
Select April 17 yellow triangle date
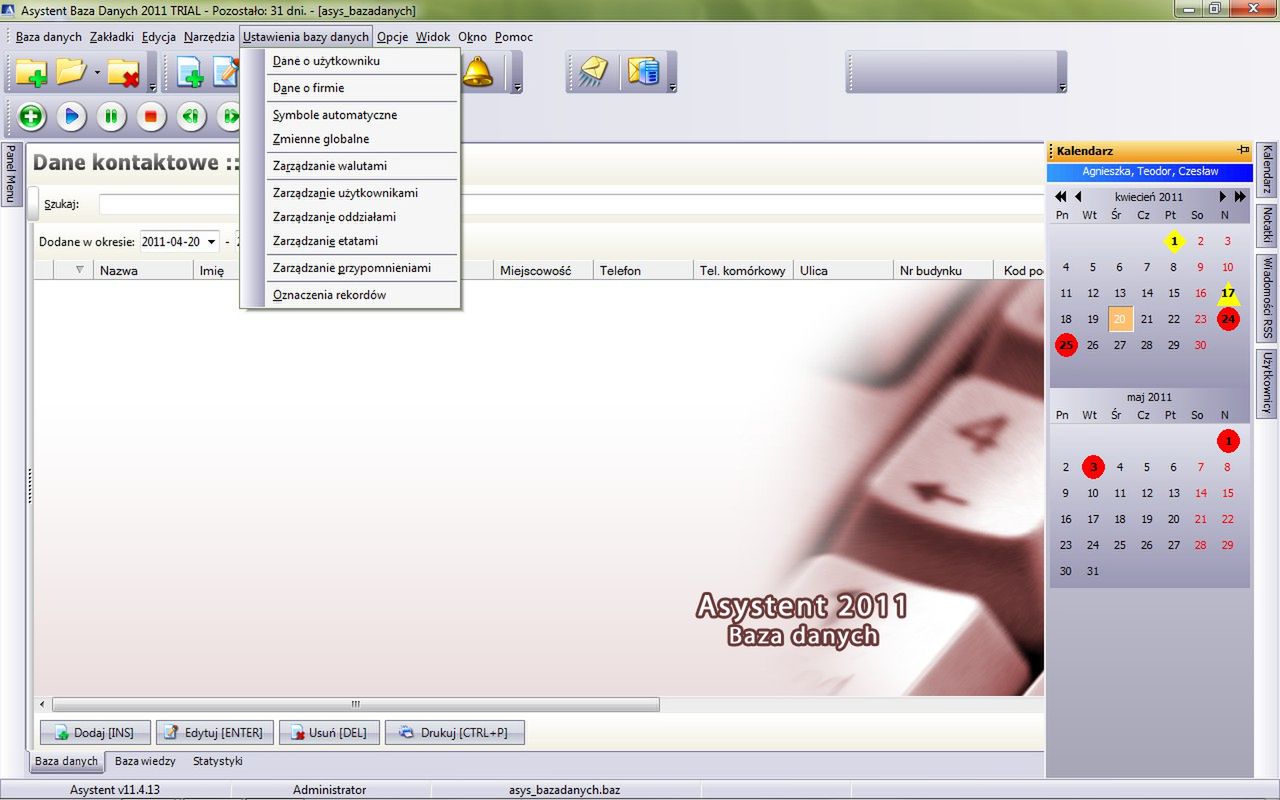(1228, 293)
